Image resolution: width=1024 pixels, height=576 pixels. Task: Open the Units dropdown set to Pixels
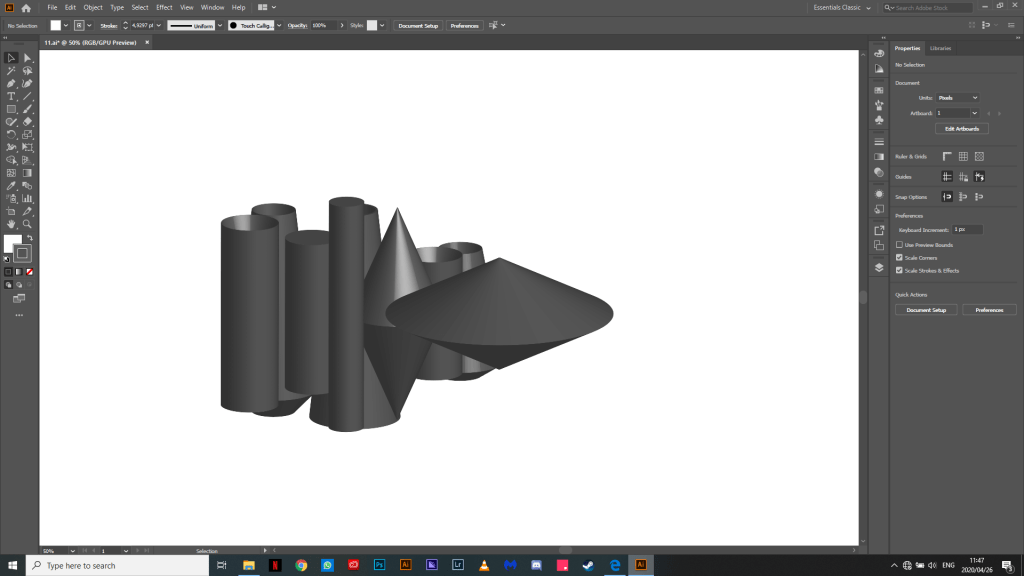coord(958,97)
